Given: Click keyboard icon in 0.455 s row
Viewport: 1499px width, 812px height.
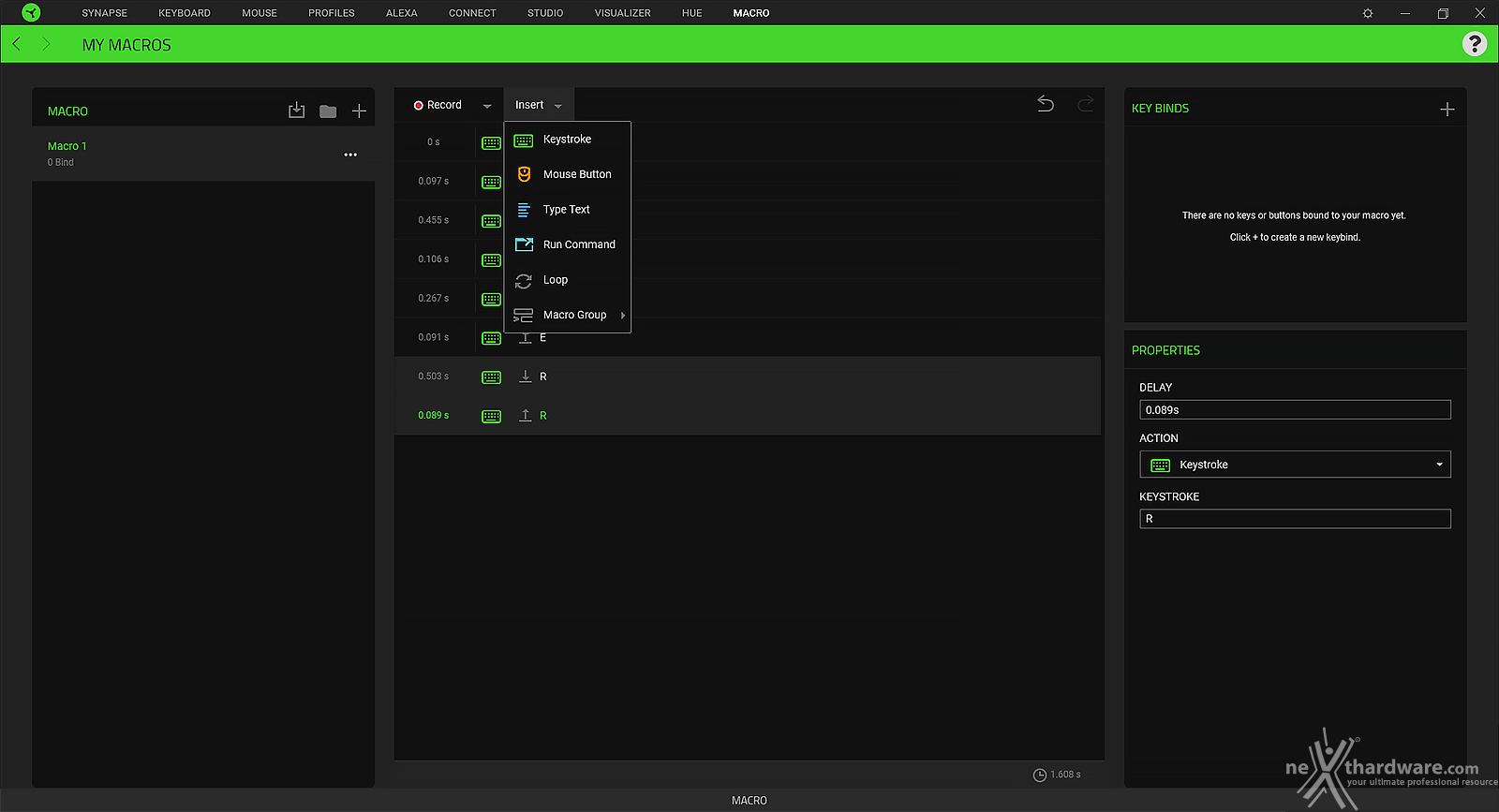Looking at the screenshot, I should point(491,221).
